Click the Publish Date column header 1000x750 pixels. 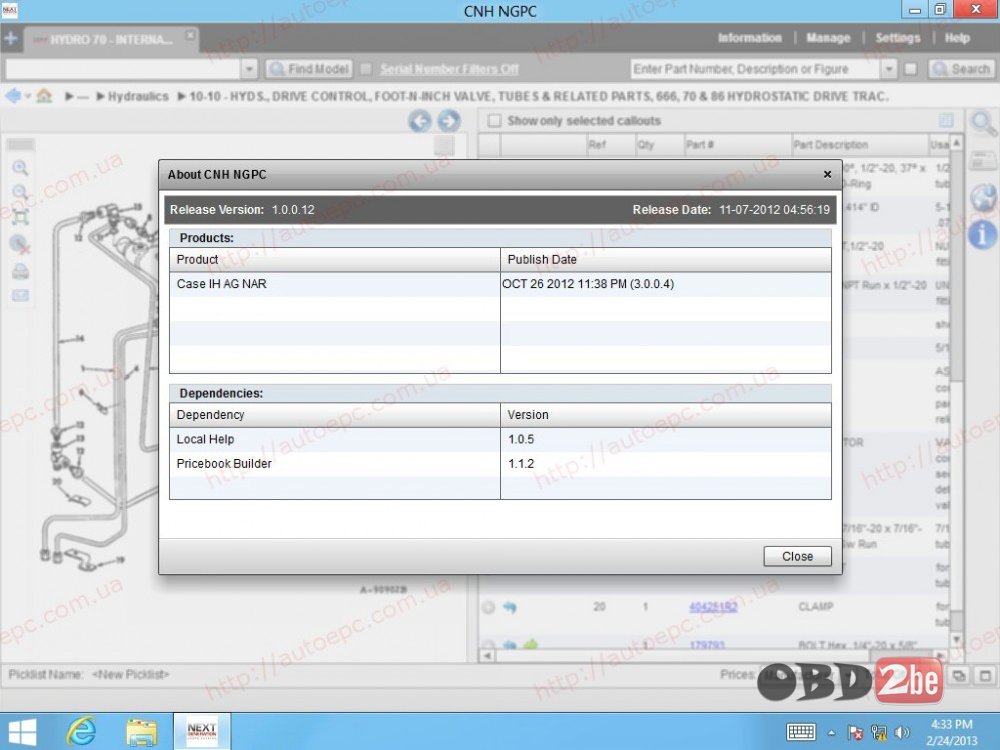666,260
